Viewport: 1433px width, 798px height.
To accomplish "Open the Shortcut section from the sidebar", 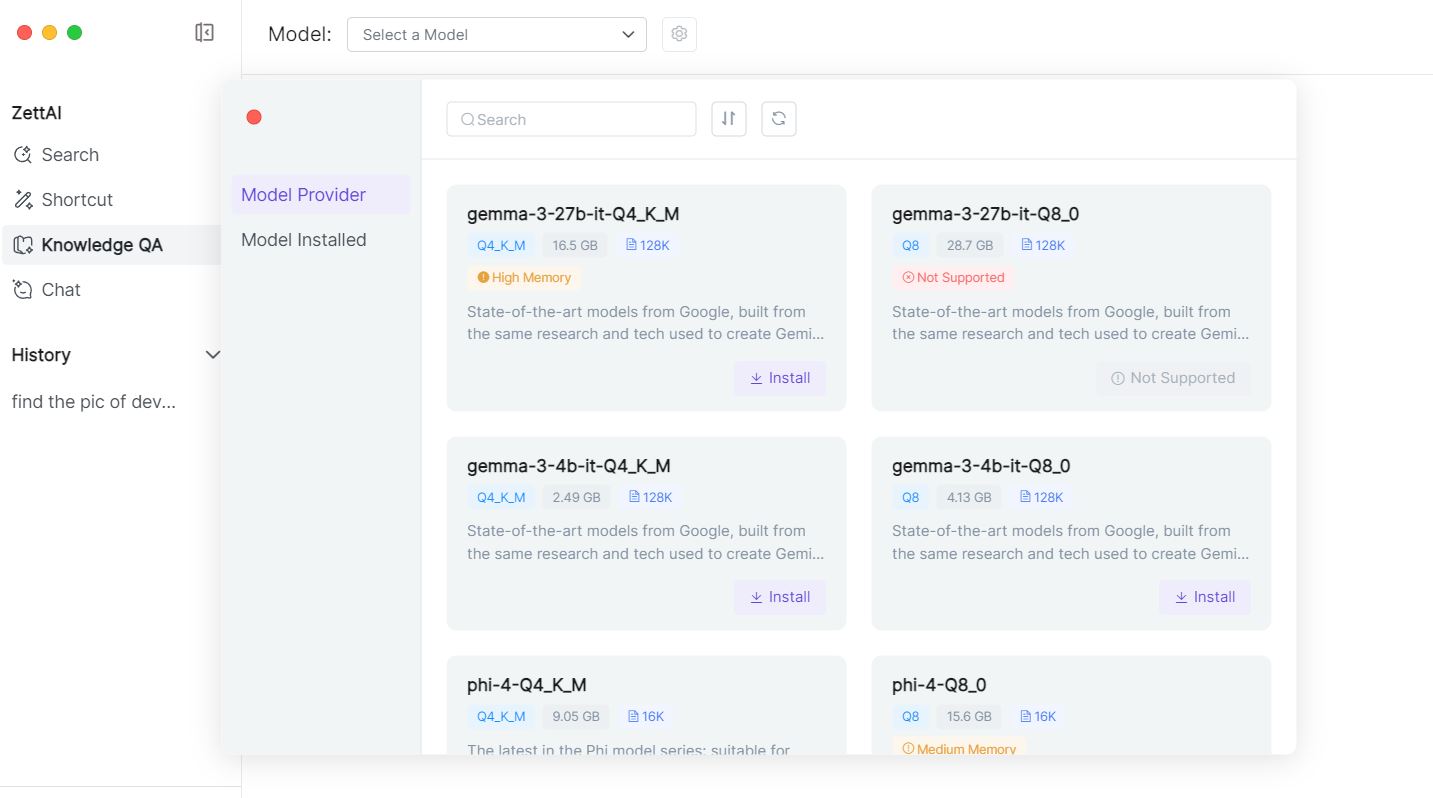I will 24,199.
